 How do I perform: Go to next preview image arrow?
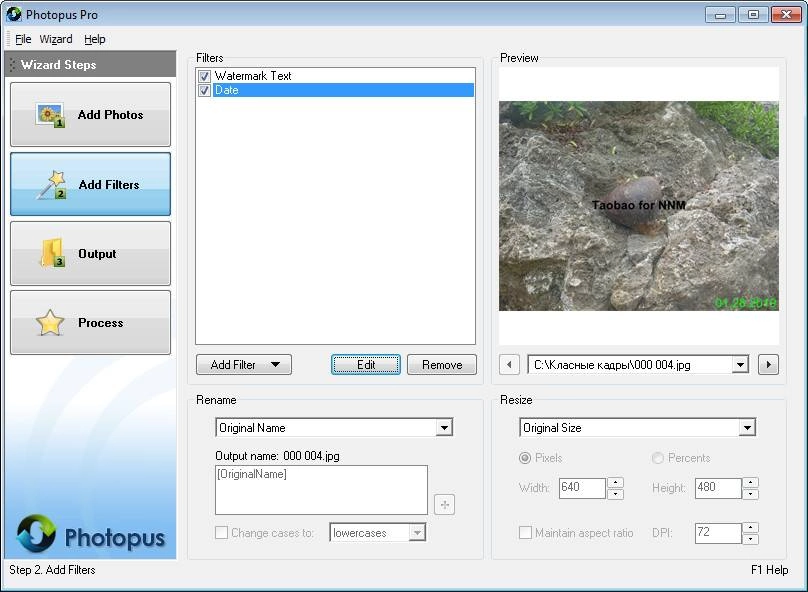pyautogui.click(x=768, y=365)
